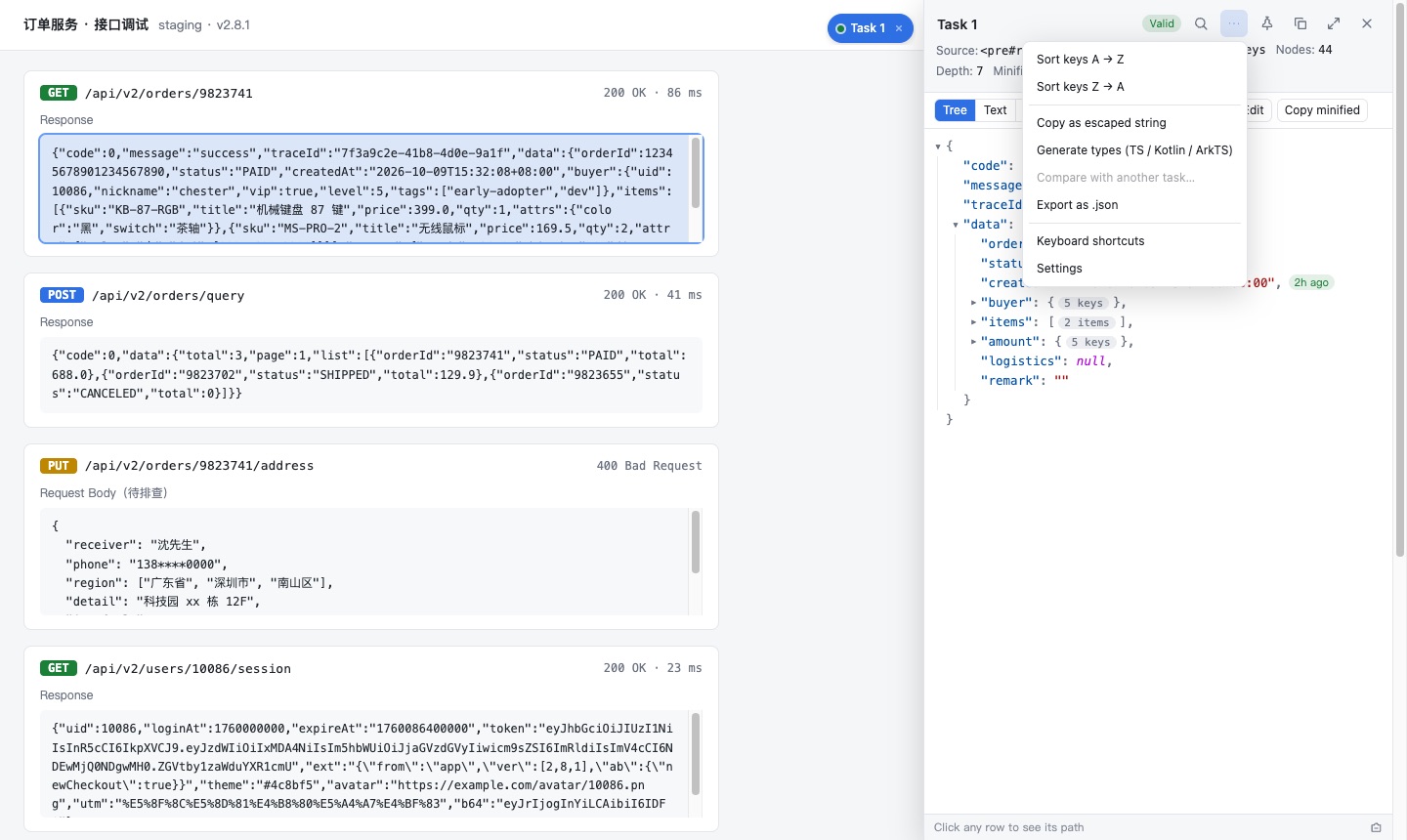The image size is (1407, 840).
Task: Select Copy as escaped string
Action: pos(1134,123)
